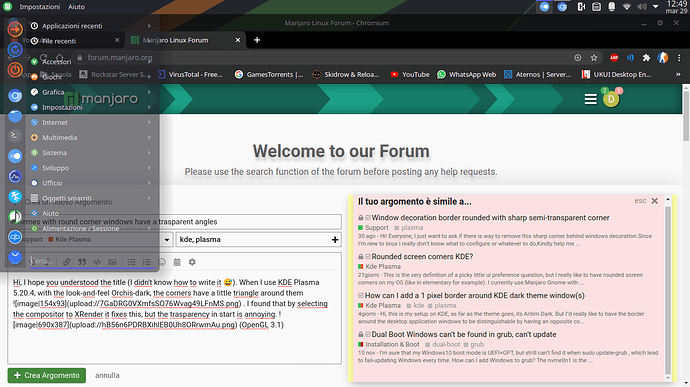Click the Chromium profile avatar icon

[x=663, y=58]
